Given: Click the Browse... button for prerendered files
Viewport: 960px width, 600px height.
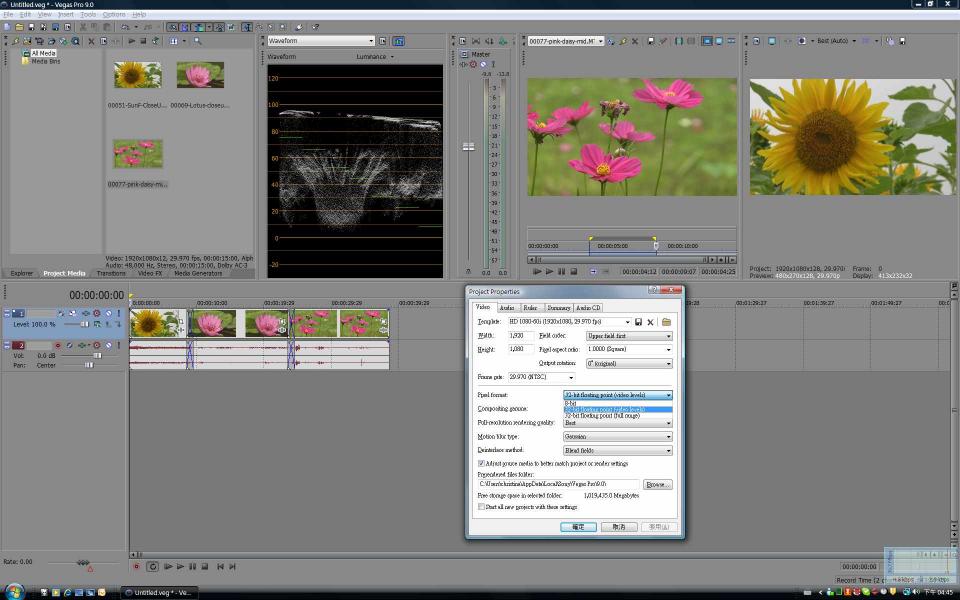Looking at the screenshot, I should (657, 484).
